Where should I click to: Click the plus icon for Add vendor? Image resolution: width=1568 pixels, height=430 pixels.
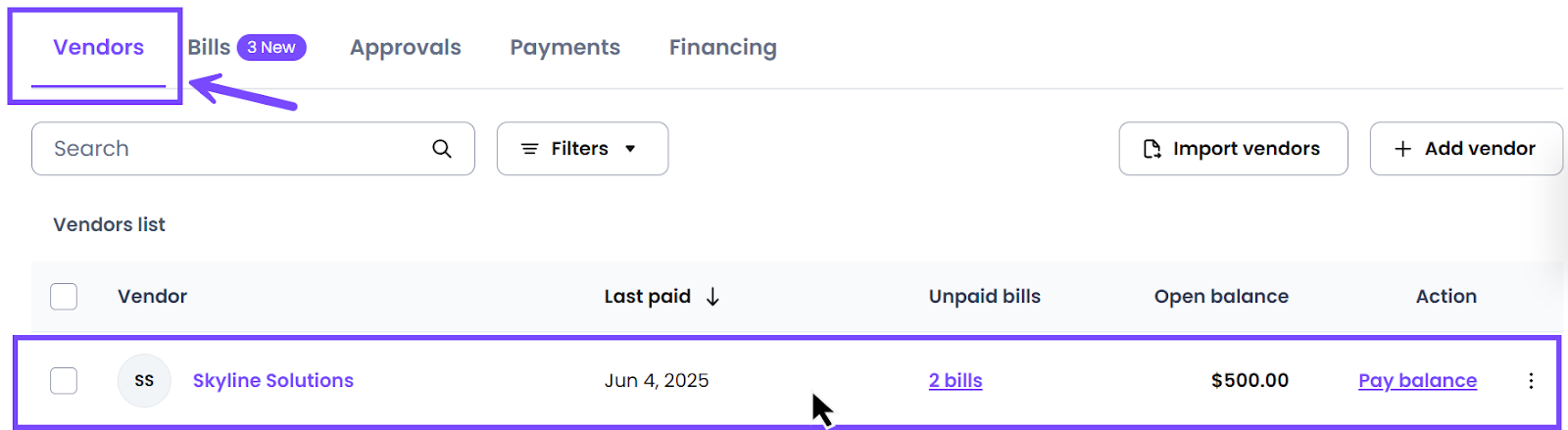click(x=1403, y=149)
